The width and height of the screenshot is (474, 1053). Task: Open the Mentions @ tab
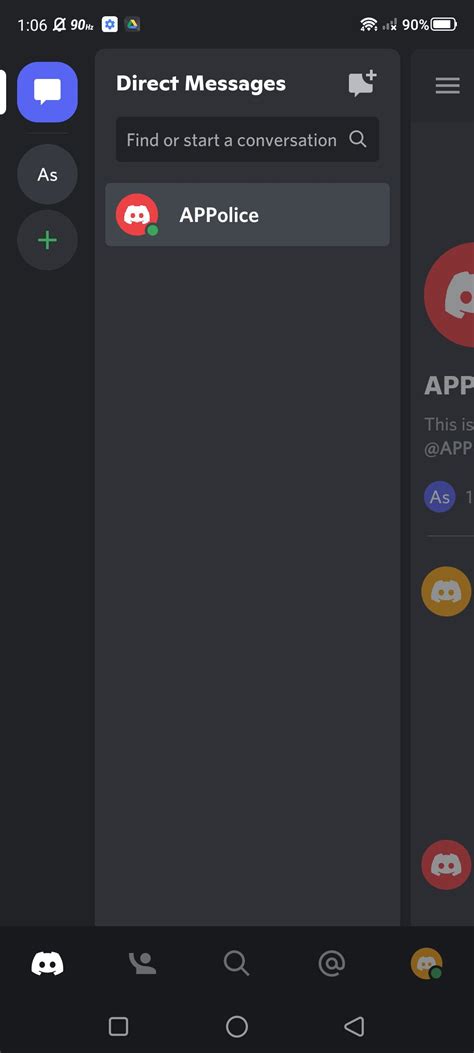click(331, 964)
